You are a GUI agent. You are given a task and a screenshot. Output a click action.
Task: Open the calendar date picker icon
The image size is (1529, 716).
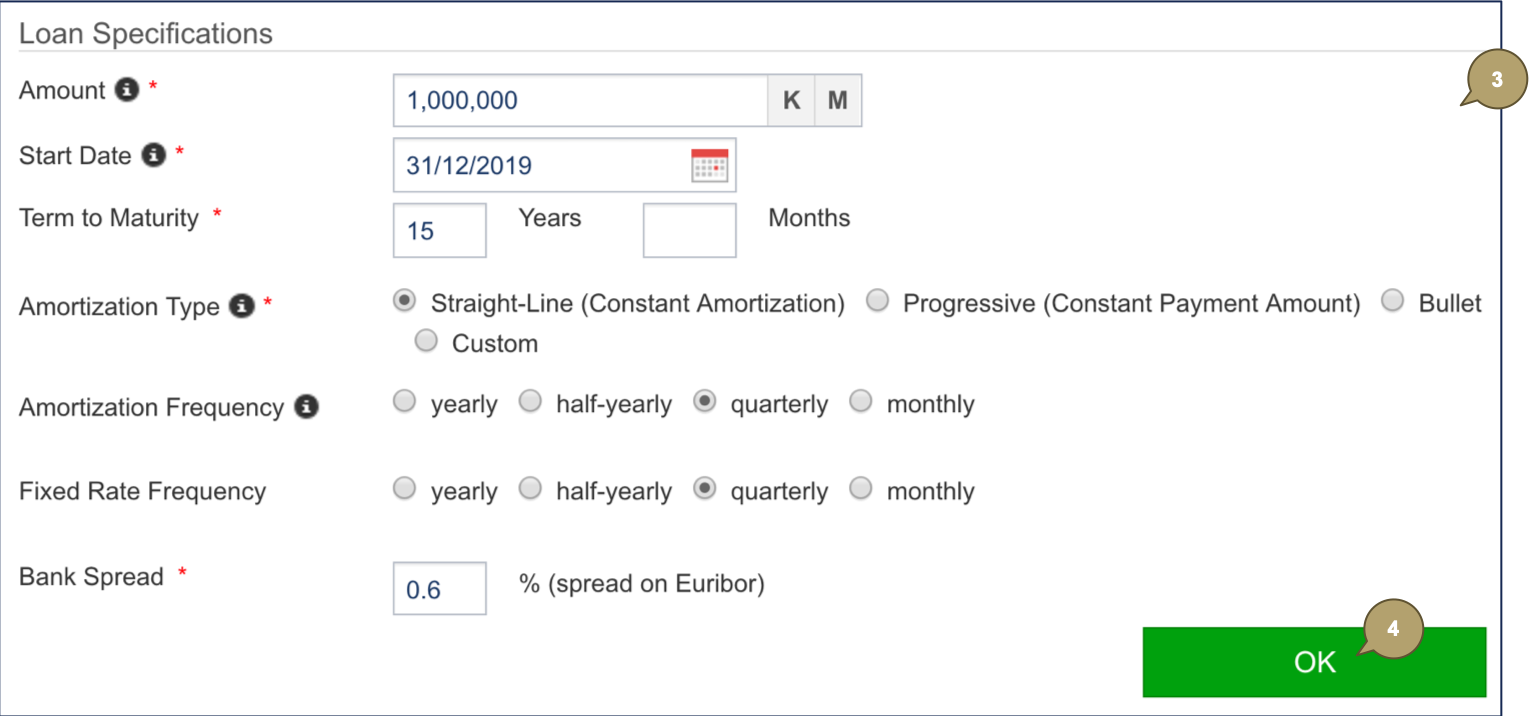tap(710, 166)
